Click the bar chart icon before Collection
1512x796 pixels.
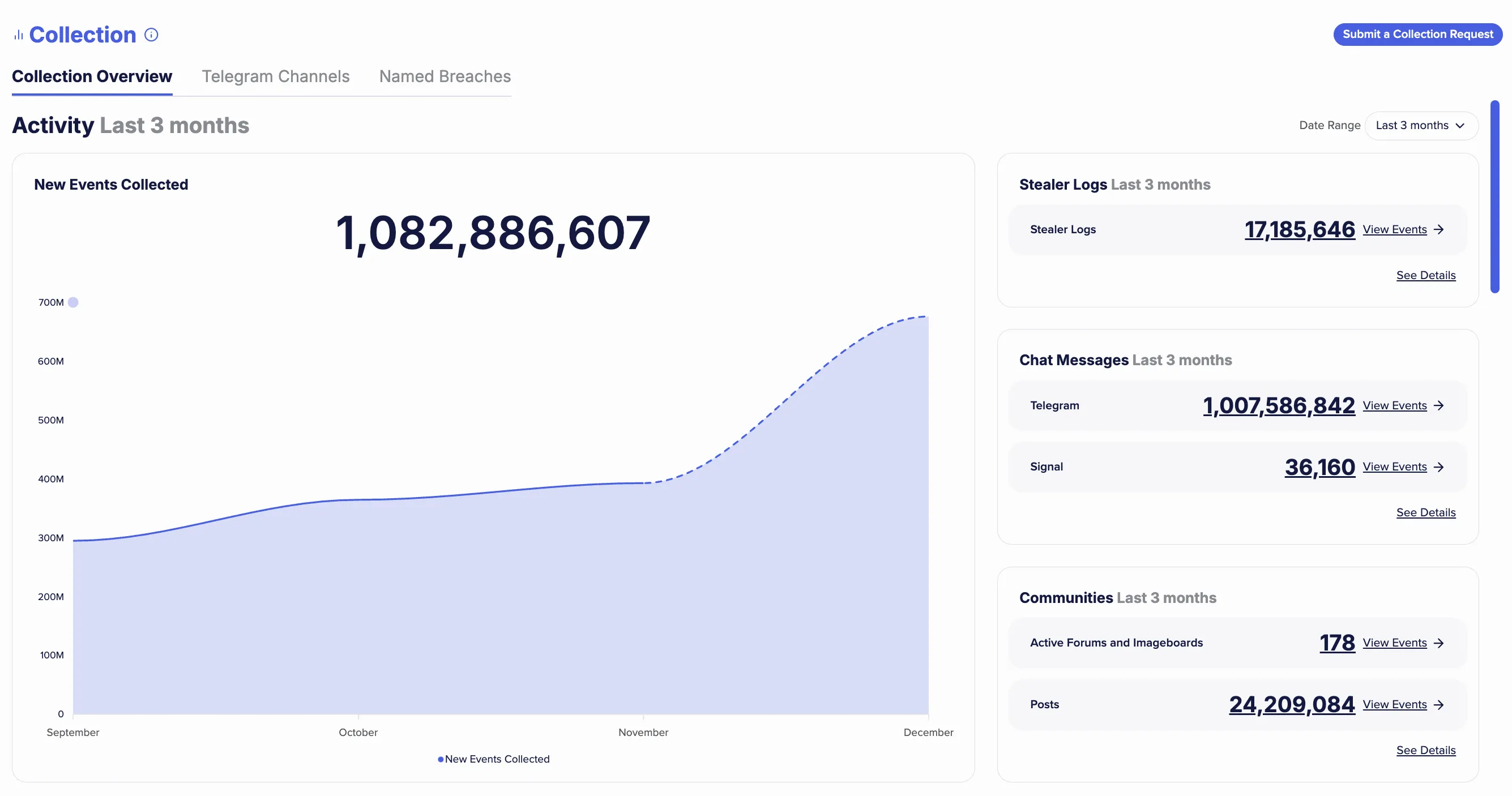click(x=19, y=35)
